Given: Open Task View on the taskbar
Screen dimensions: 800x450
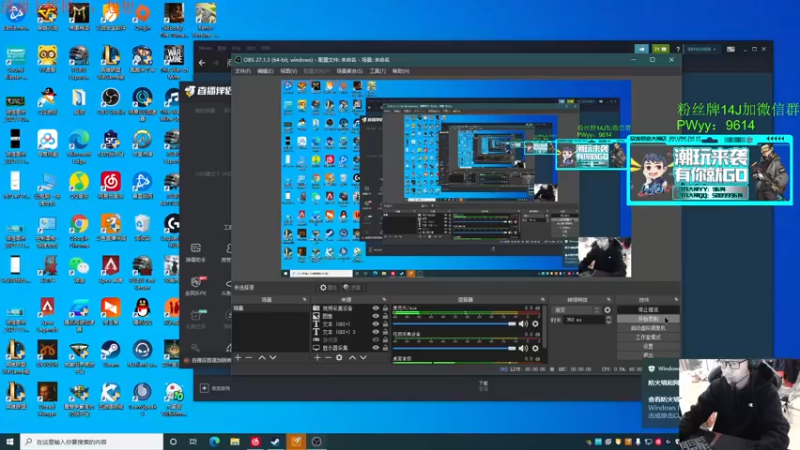Looking at the screenshot, I should (193, 441).
